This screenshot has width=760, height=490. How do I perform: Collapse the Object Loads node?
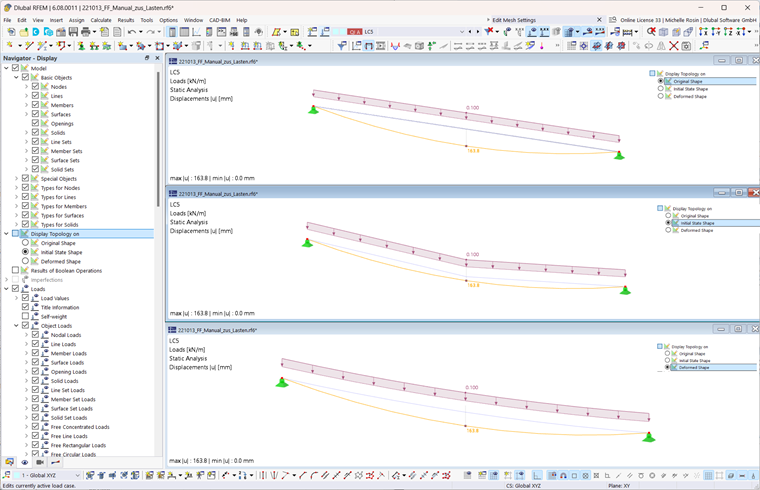click(x=16, y=326)
